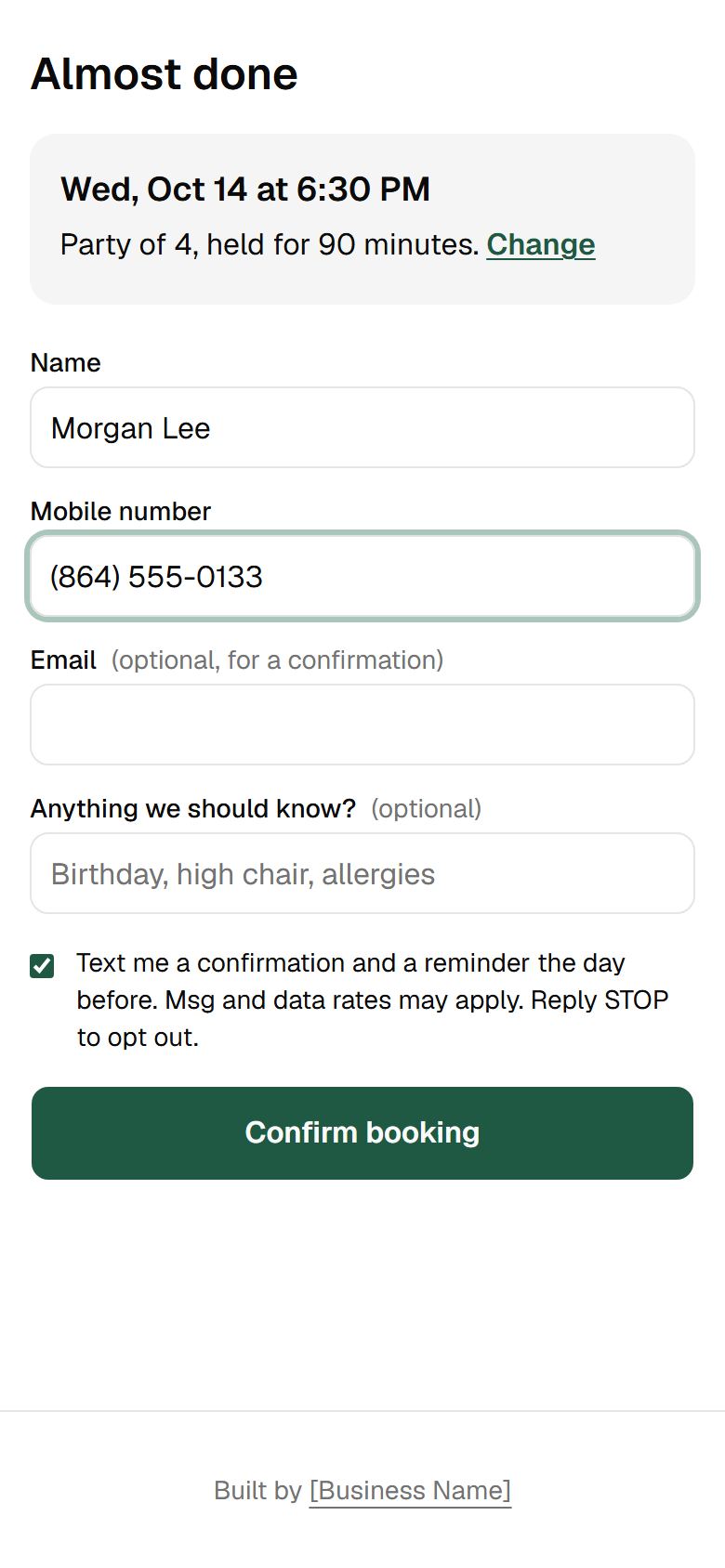Click the Name field containing Morgan Lee
Screen dimensions: 725x1568
coord(362,427)
